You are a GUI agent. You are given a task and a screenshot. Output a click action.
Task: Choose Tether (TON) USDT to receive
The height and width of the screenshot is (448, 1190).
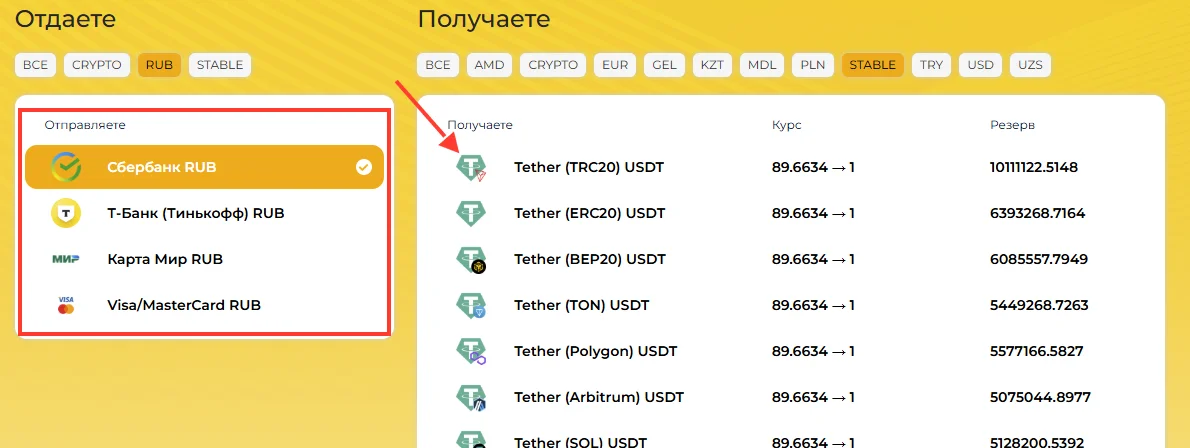tap(582, 305)
